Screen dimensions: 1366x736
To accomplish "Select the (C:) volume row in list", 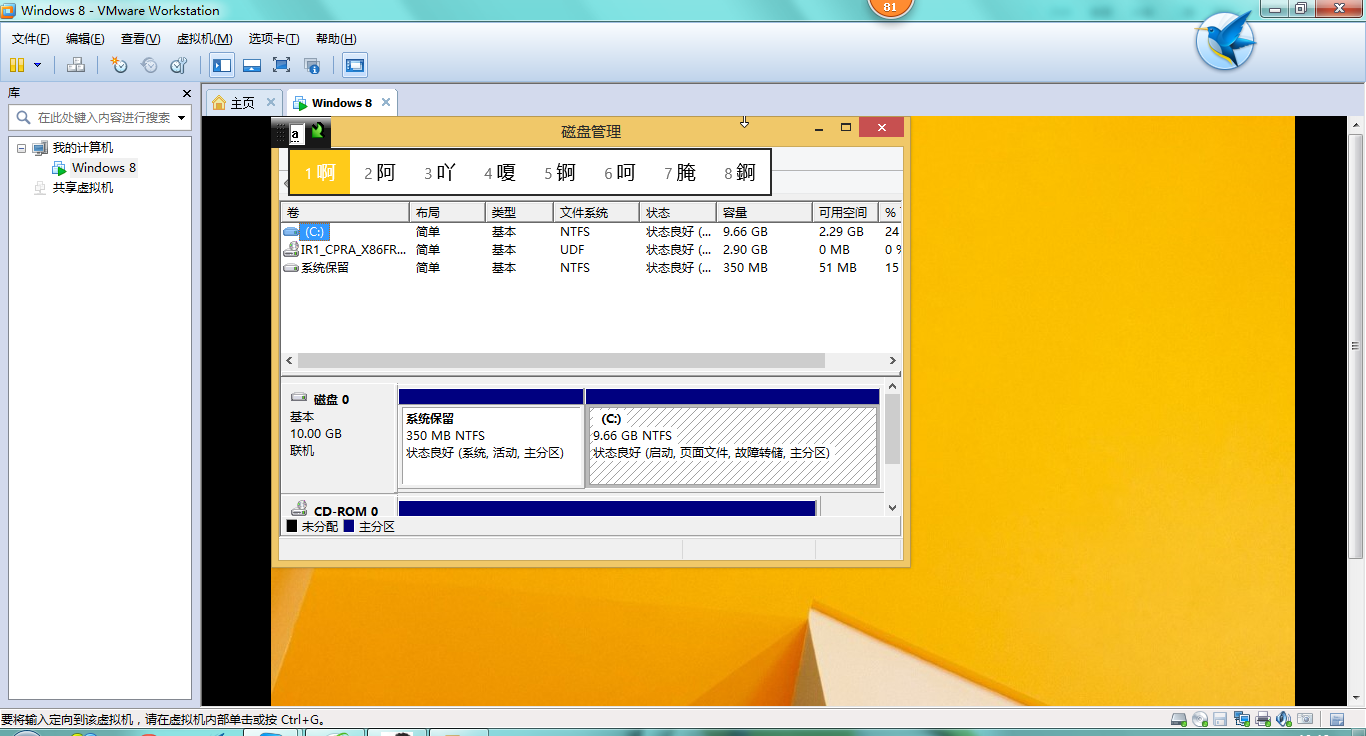I will coord(590,232).
